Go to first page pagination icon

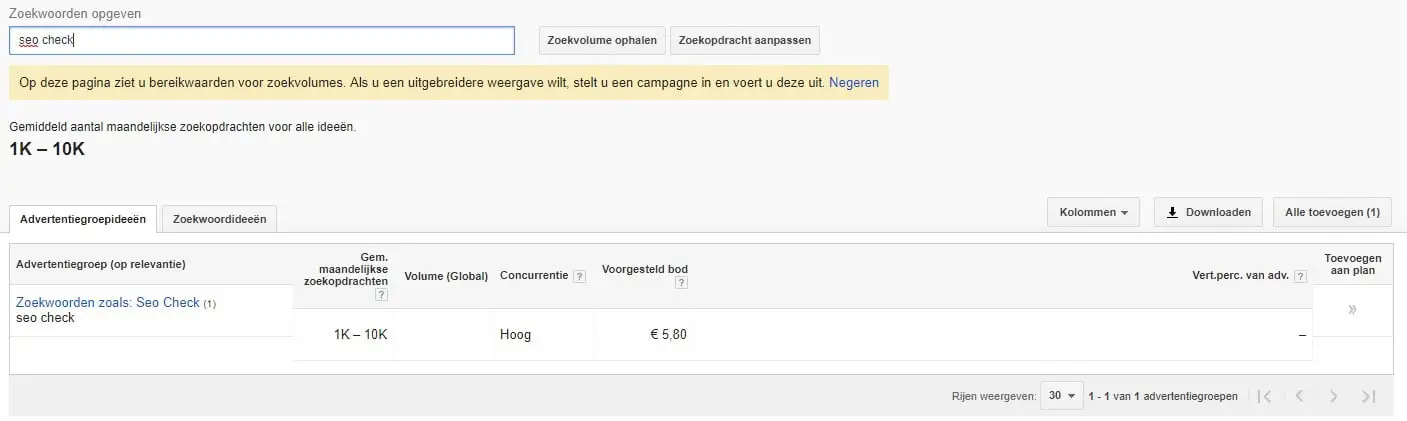pyautogui.click(x=1265, y=396)
